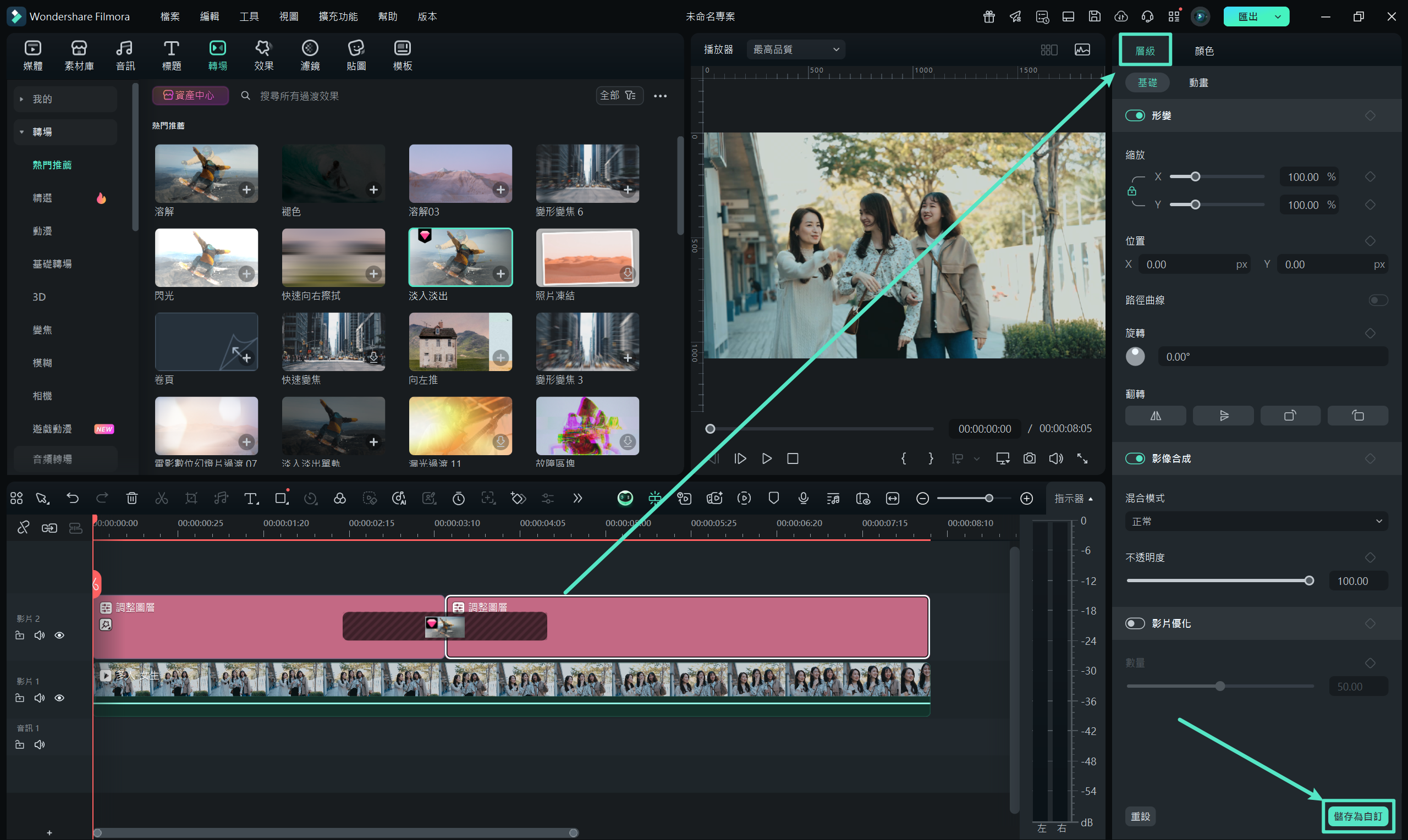
Task: Click the voiceover microphone icon
Action: point(803,498)
